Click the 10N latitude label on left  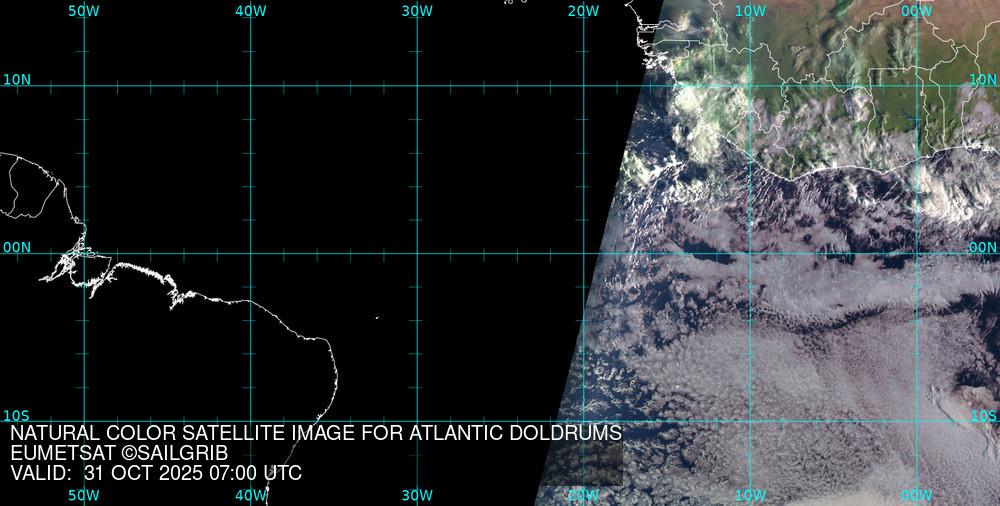pyautogui.click(x=17, y=79)
